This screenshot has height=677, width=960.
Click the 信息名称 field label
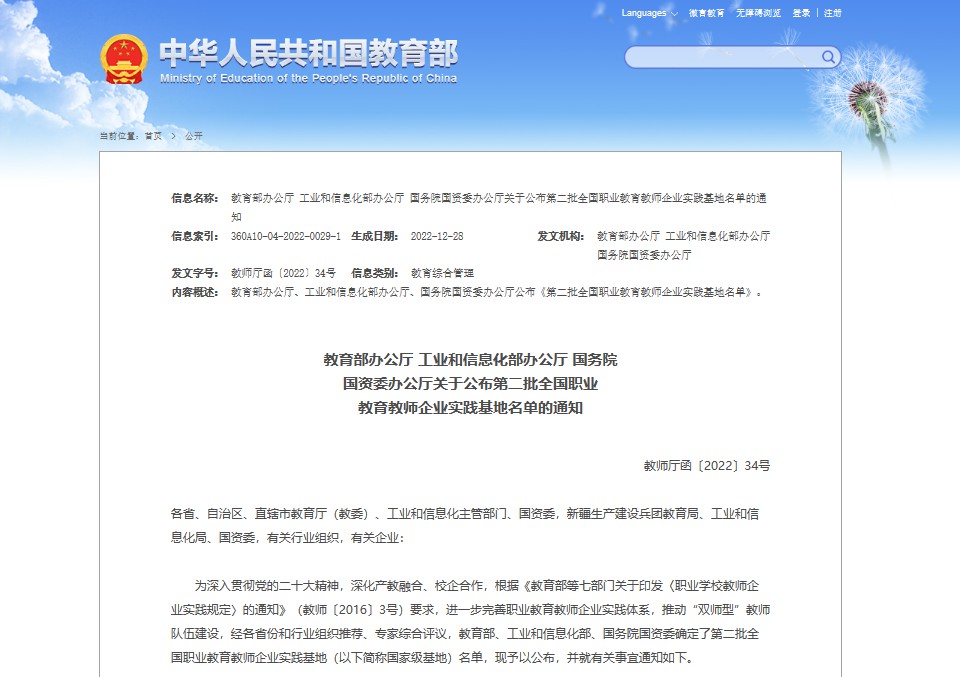[x=194, y=198]
